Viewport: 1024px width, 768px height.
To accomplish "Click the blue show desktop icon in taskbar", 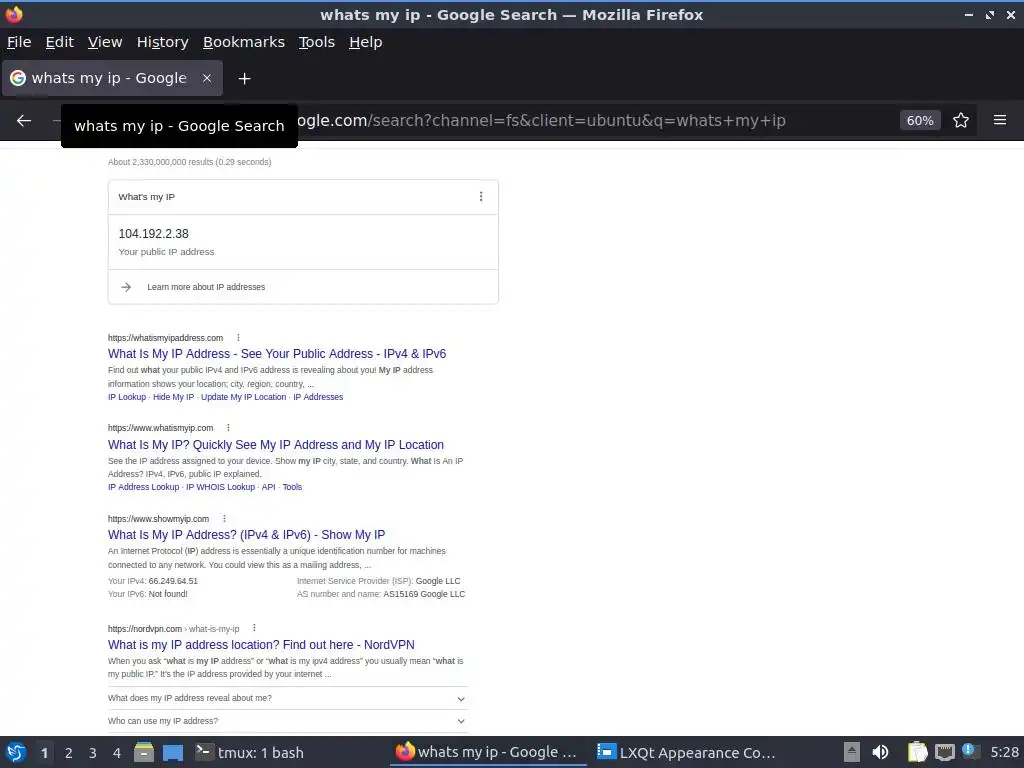I will tap(172, 753).
